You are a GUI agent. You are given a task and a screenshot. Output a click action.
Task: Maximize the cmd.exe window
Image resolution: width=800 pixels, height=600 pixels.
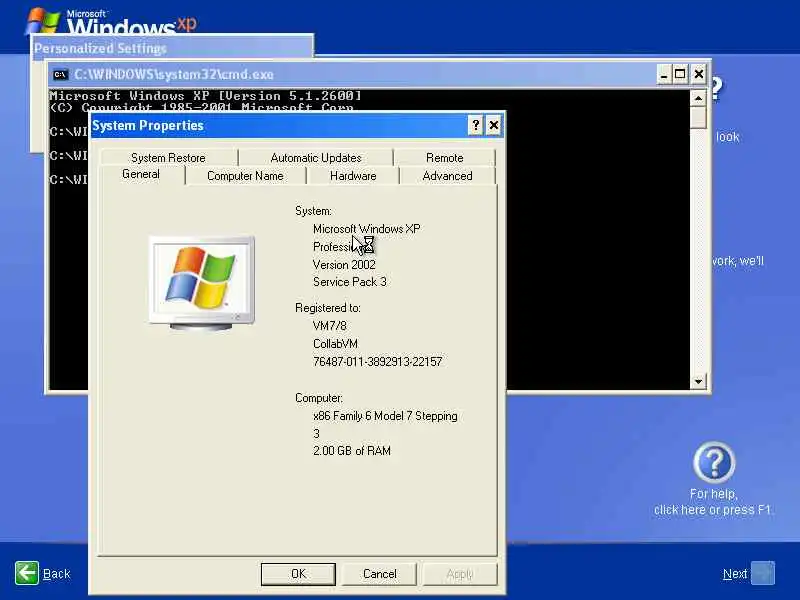pos(680,74)
